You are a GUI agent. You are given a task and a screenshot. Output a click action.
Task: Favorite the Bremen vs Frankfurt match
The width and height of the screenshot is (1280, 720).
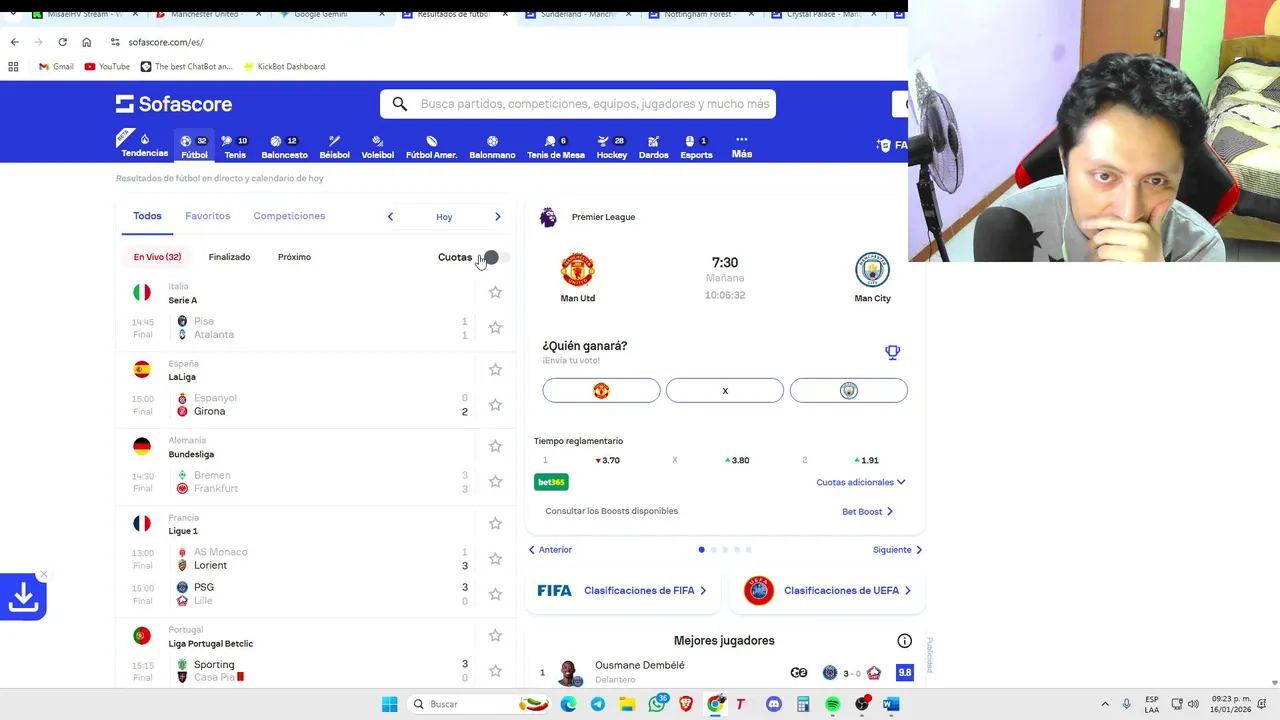click(495, 482)
